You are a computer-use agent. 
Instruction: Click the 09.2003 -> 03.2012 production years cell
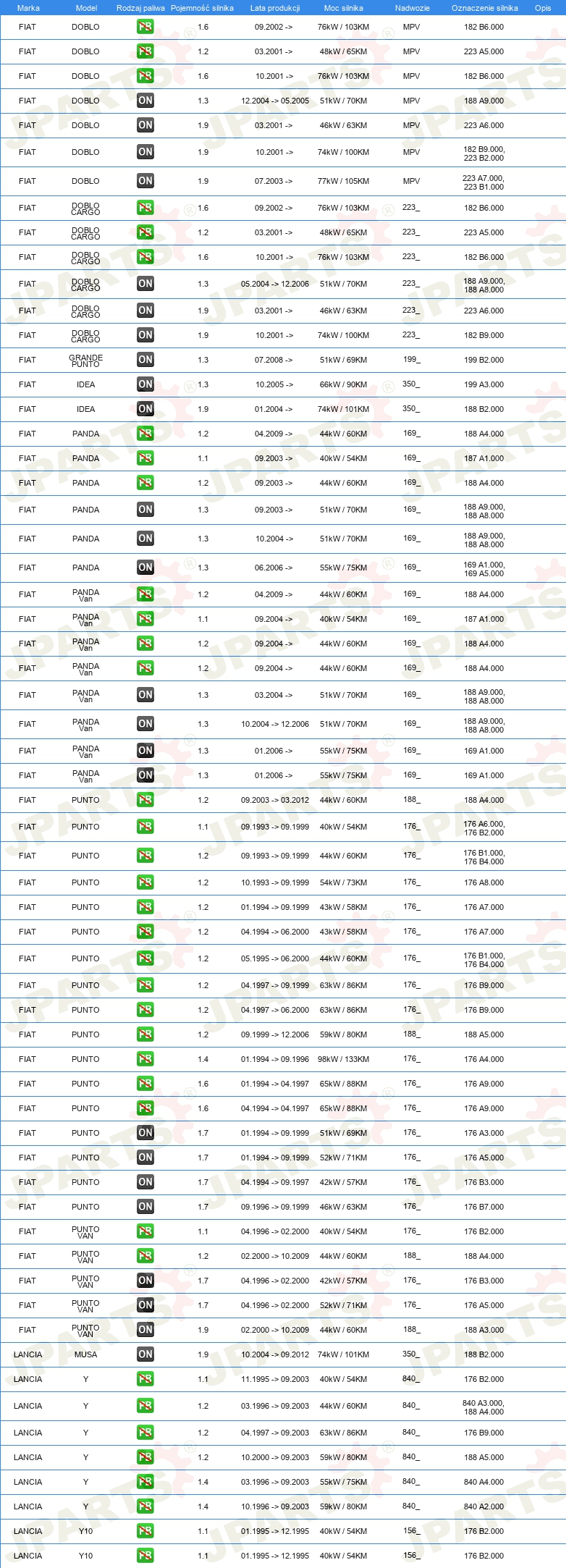point(275,800)
